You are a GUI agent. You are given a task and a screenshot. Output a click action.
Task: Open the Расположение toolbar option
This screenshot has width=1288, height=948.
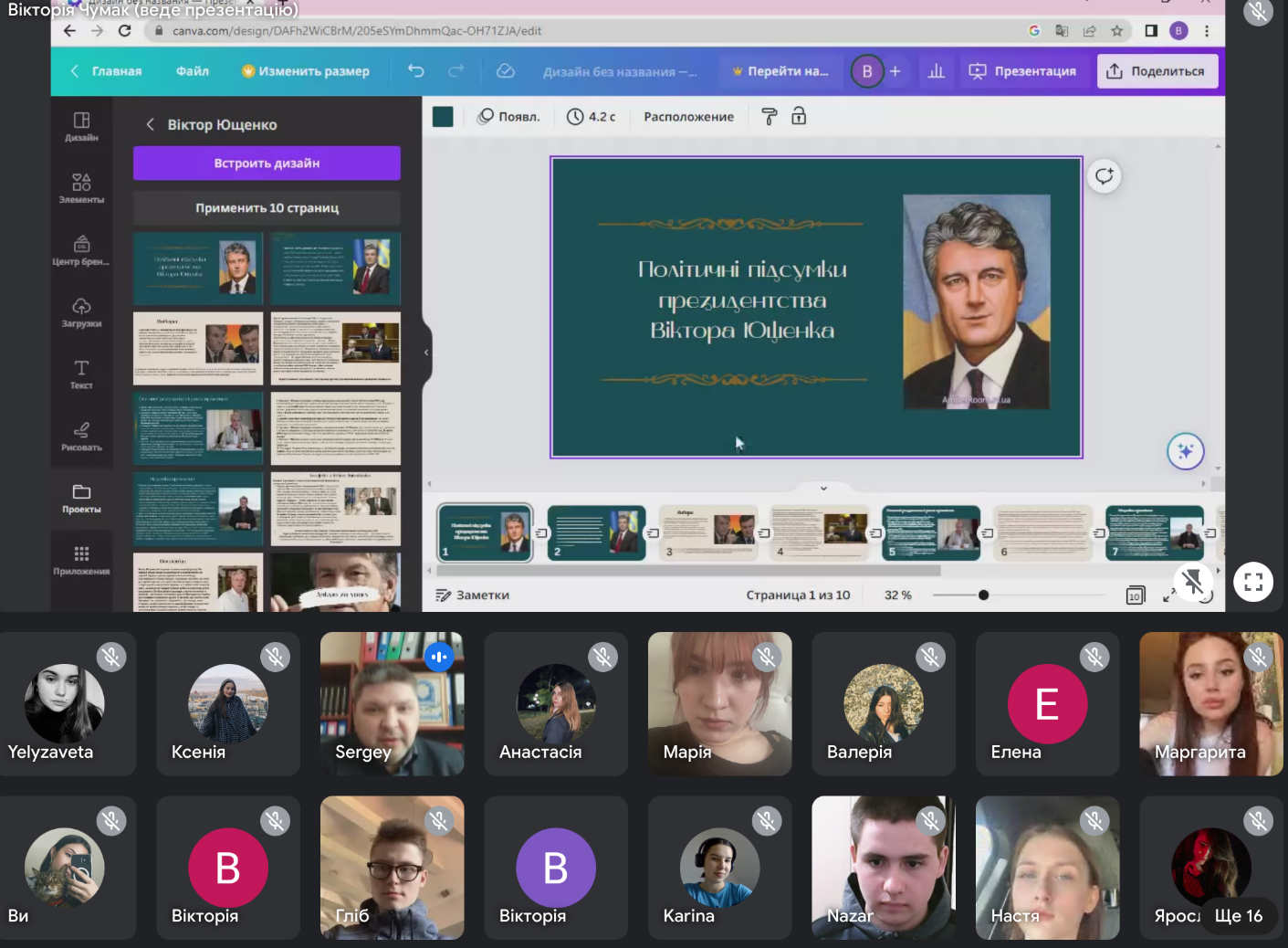(688, 117)
